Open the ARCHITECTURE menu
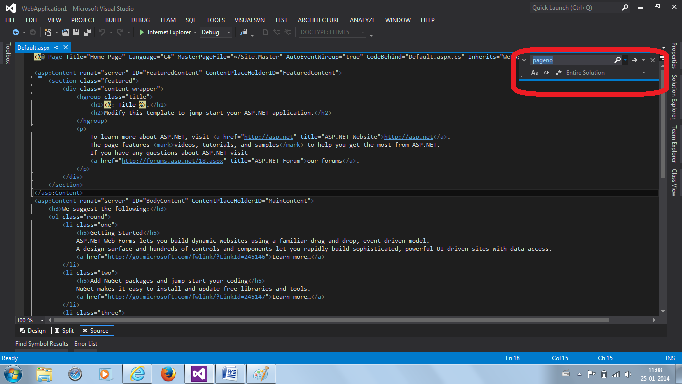Viewport: 682px width, 384px height. pos(318,20)
